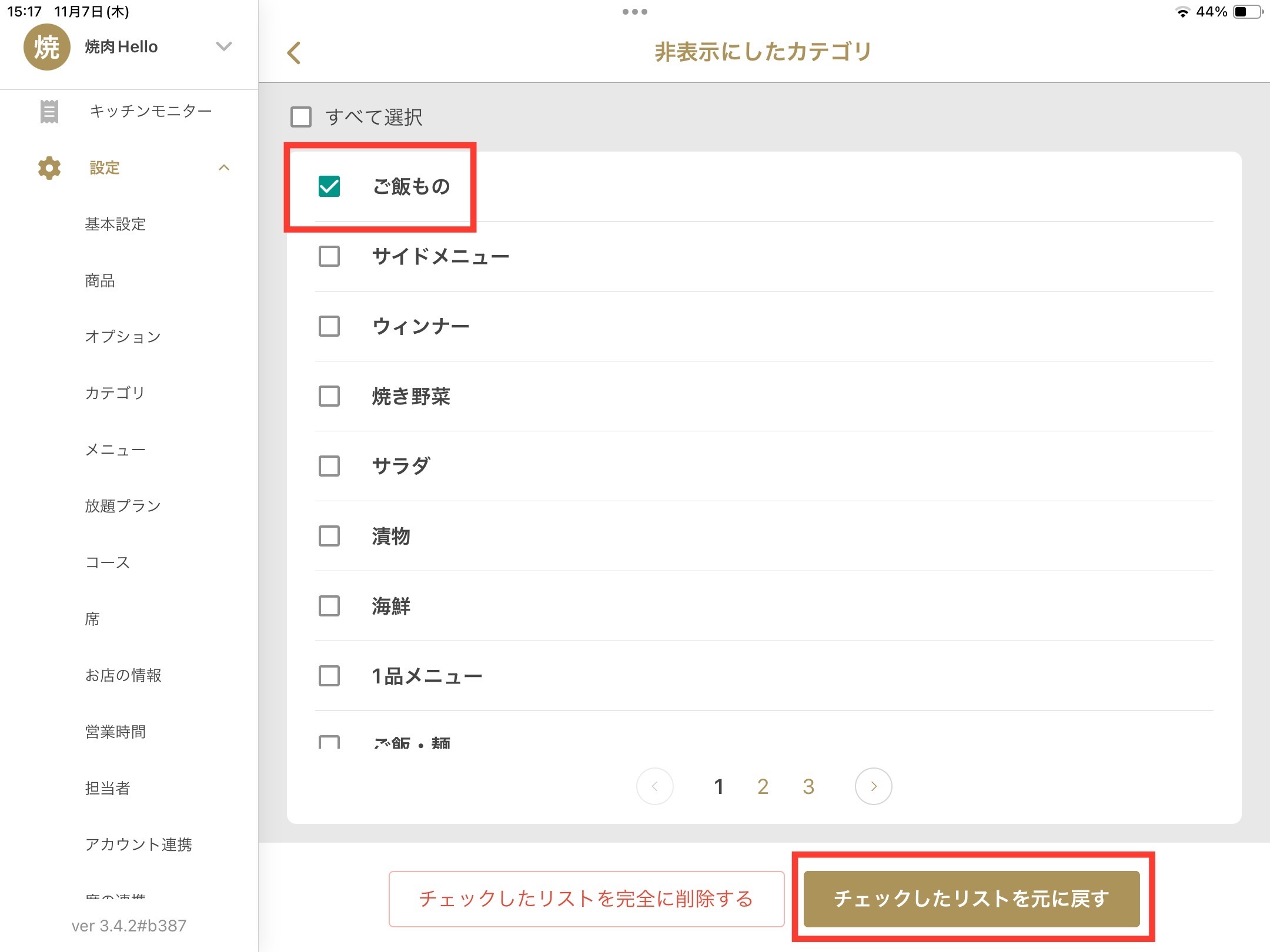
Task: Click the 焼き野菜 category name
Action: 412,396
